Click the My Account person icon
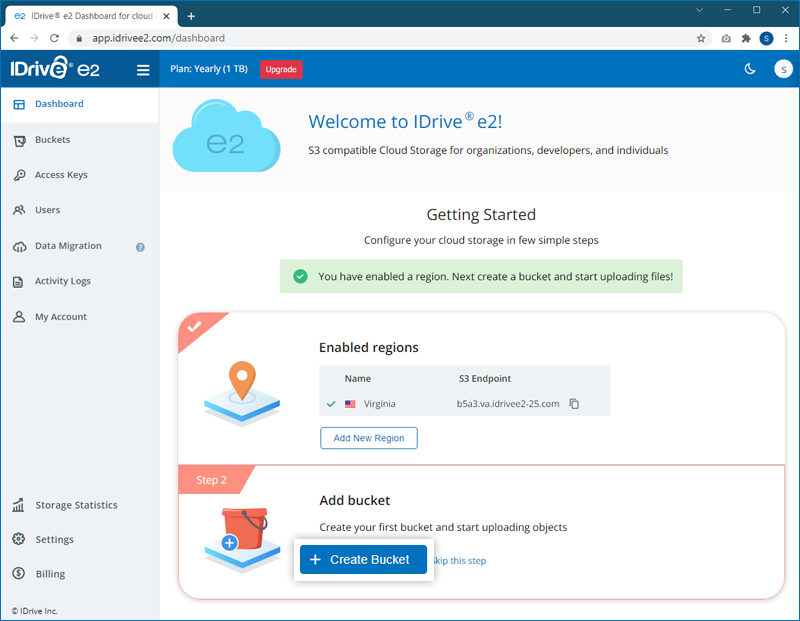 (x=19, y=317)
